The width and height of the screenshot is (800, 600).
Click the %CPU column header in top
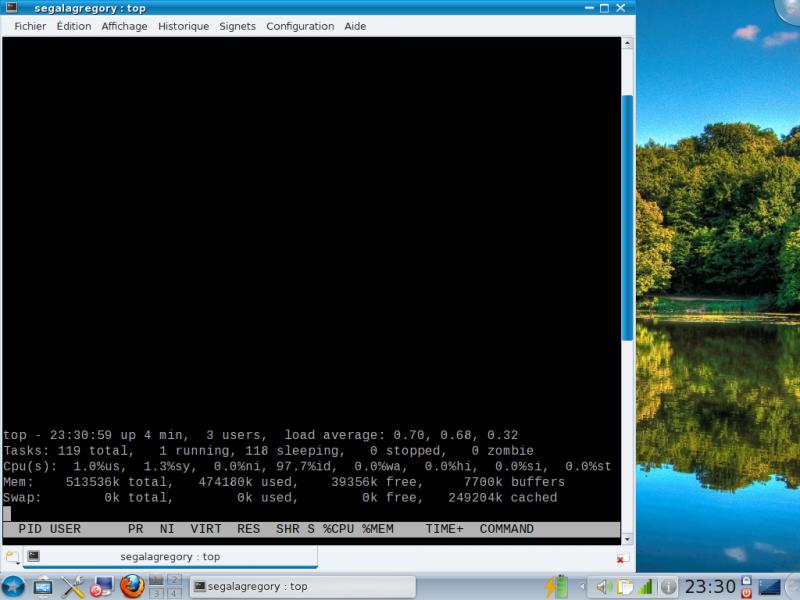point(338,529)
